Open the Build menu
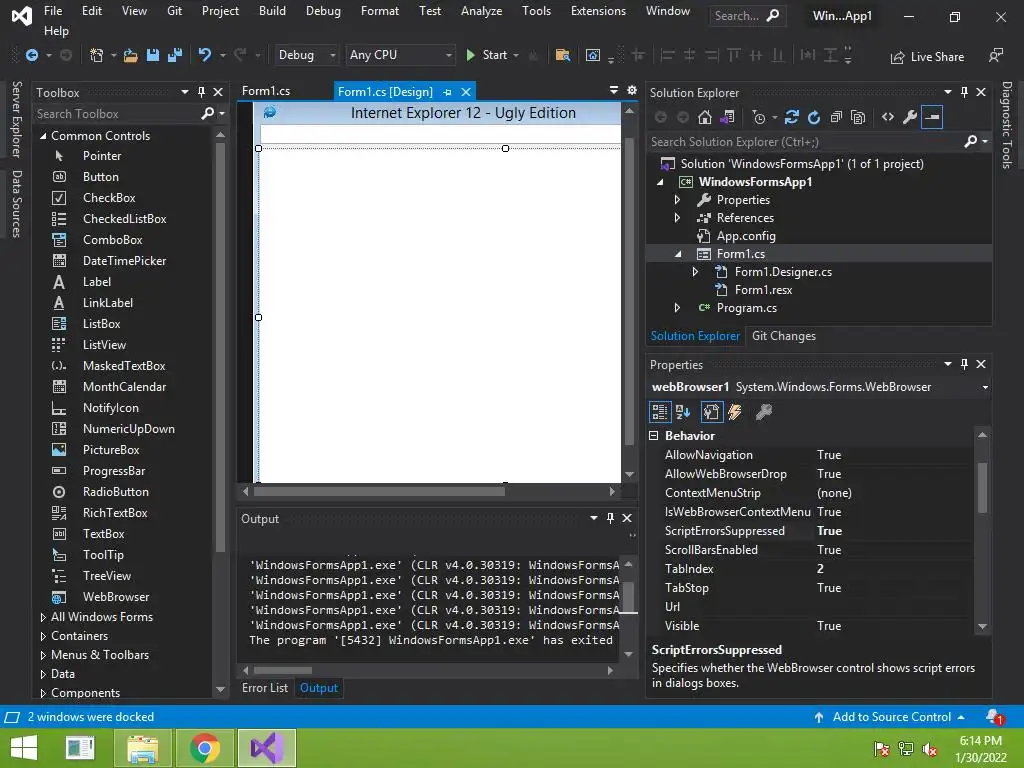Viewport: 1024px width, 768px height. tap(272, 11)
